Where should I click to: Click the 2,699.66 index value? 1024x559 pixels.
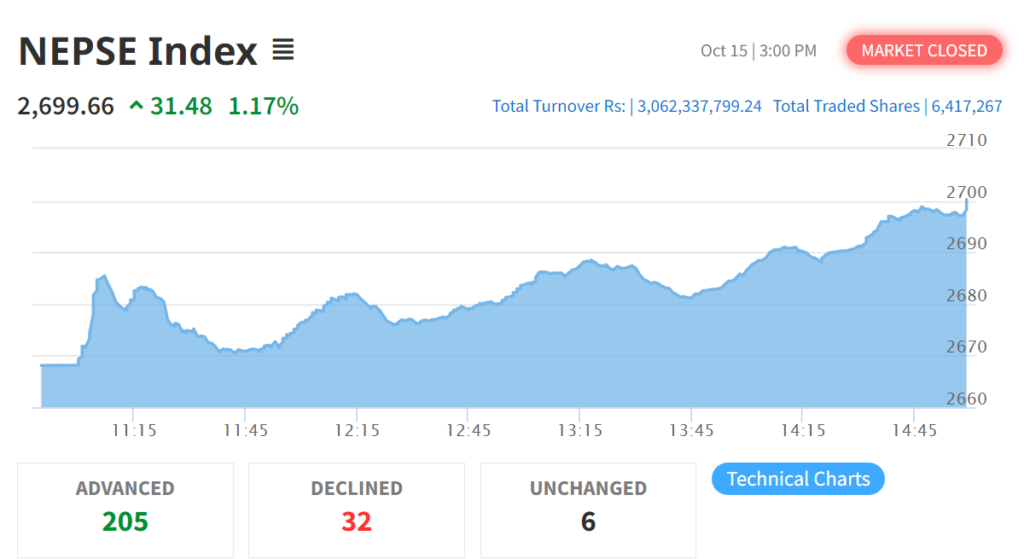point(66,106)
